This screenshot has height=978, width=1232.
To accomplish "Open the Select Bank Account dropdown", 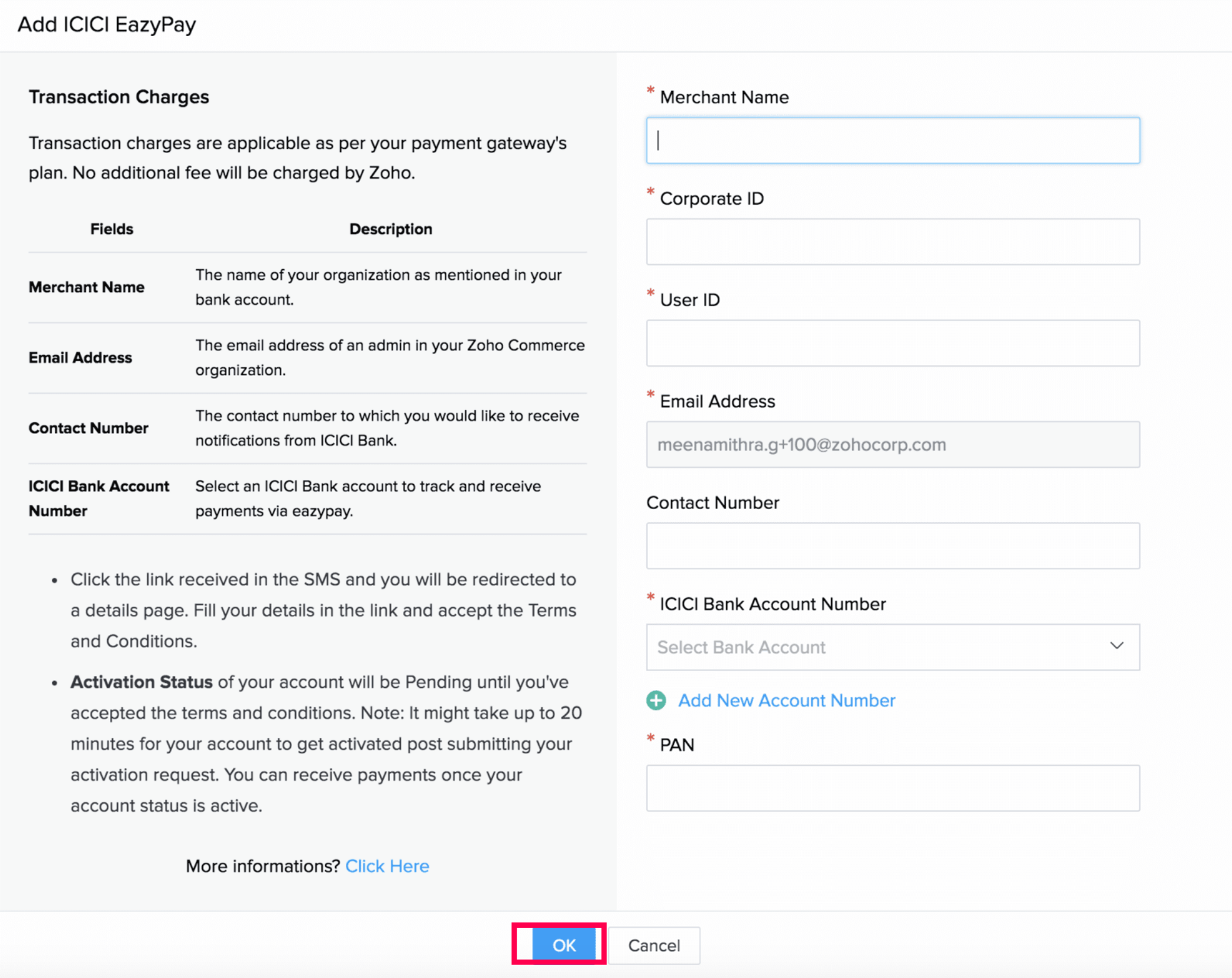I will tap(893, 647).
